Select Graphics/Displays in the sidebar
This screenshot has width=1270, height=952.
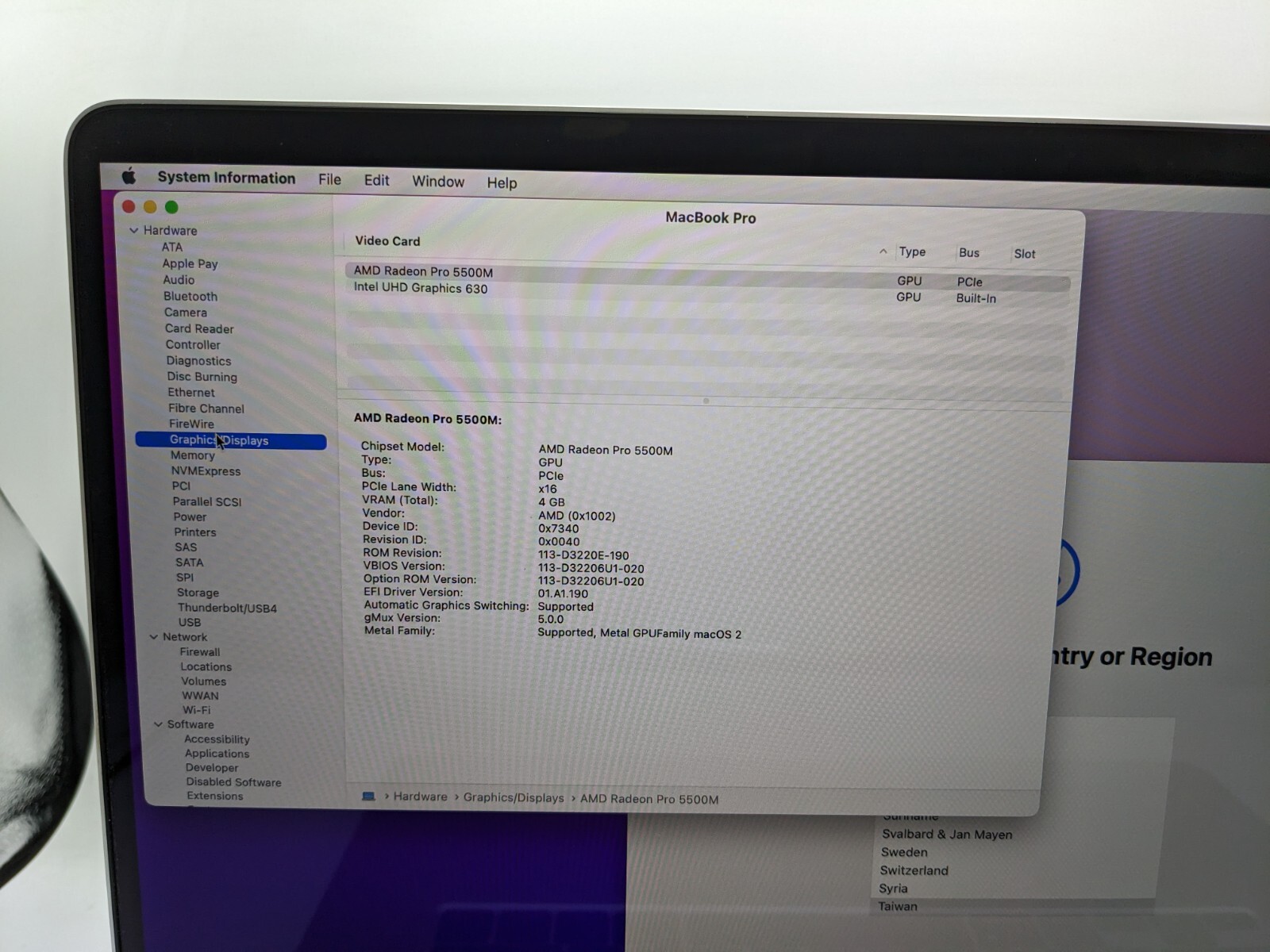pyautogui.click(x=231, y=440)
